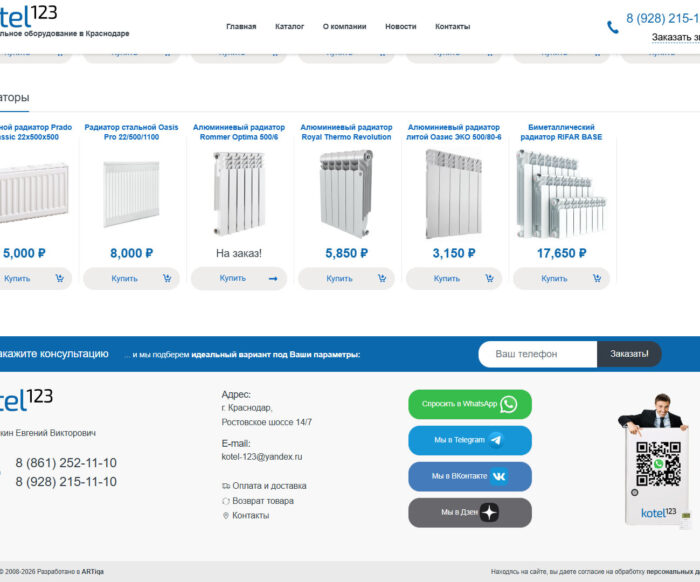Click the WhatsApp icon in green button
The height and width of the screenshot is (582, 700).
tap(509, 404)
